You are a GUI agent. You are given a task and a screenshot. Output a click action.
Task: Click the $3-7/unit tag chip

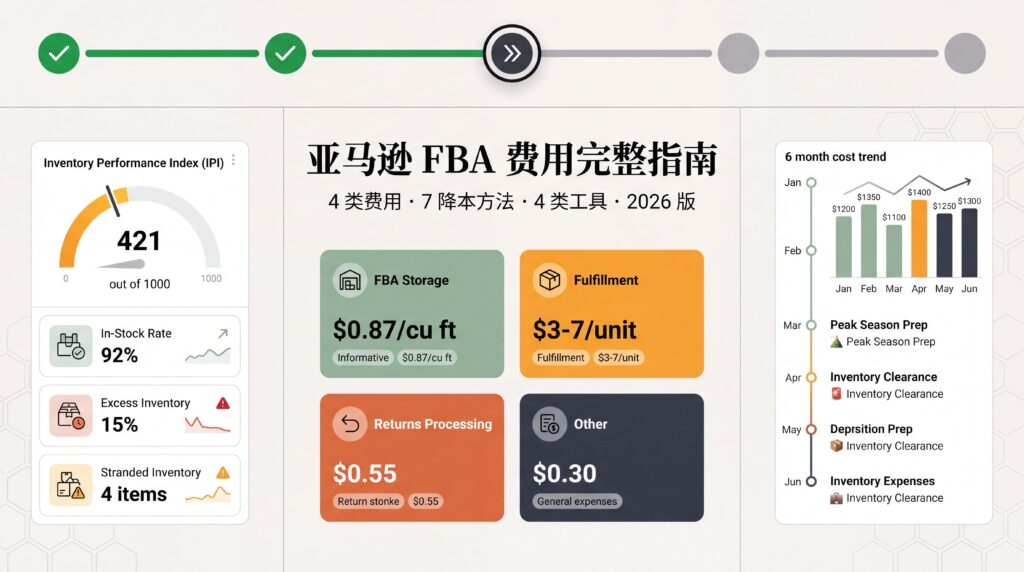pos(618,358)
